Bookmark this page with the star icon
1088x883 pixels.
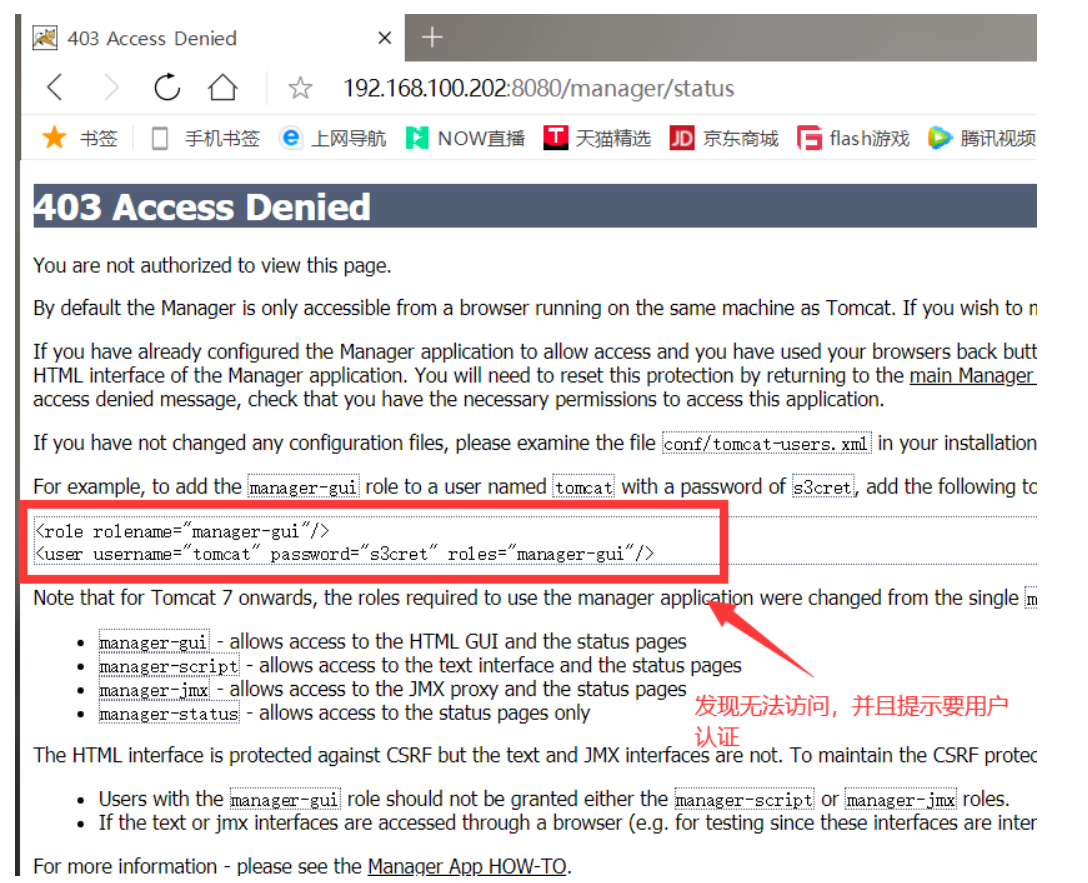pyautogui.click(x=300, y=88)
